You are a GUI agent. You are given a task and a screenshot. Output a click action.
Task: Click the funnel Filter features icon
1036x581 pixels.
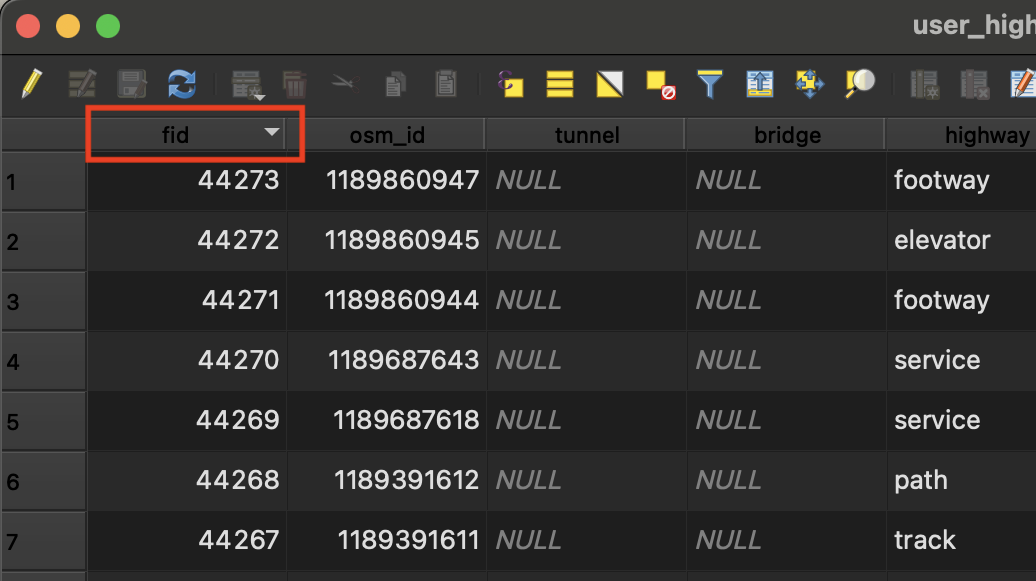pos(709,84)
